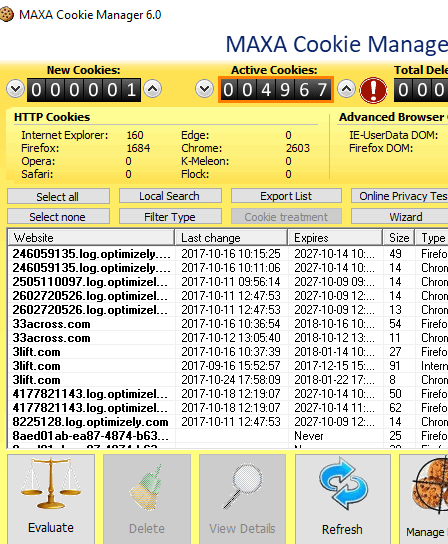
Task: Sort list by Website column header
Action: point(91,238)
